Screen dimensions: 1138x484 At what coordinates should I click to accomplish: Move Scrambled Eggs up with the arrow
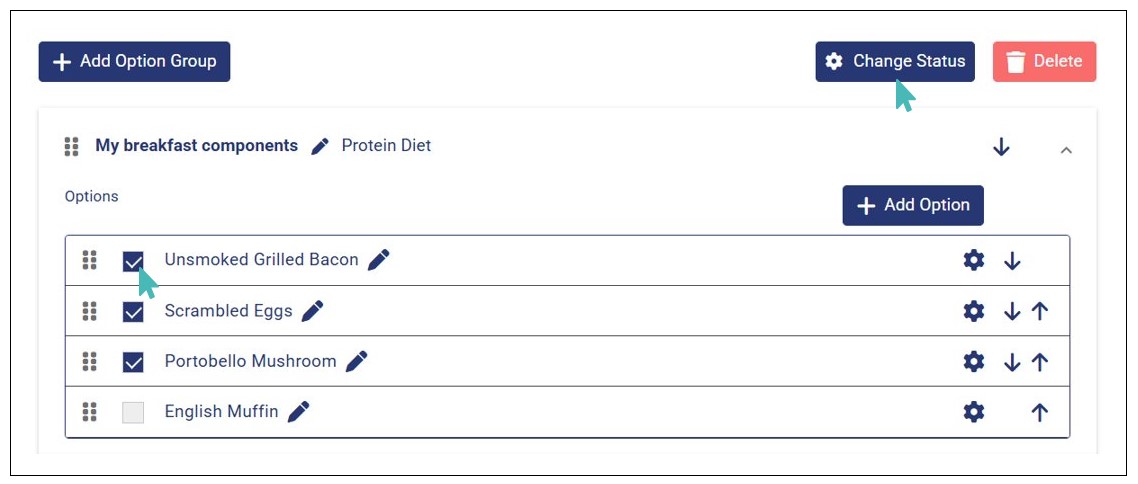coord(1040,311)
